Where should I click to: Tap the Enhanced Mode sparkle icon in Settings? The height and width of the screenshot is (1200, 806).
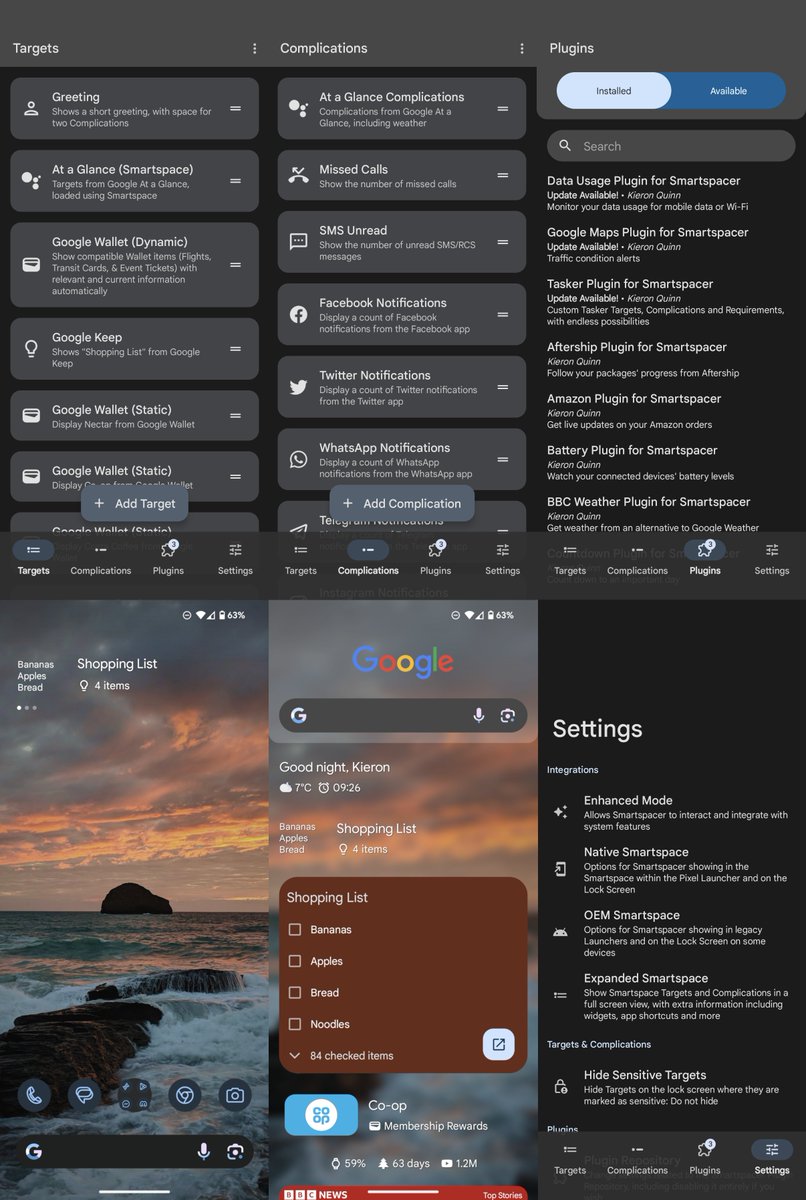coord(561,812)
